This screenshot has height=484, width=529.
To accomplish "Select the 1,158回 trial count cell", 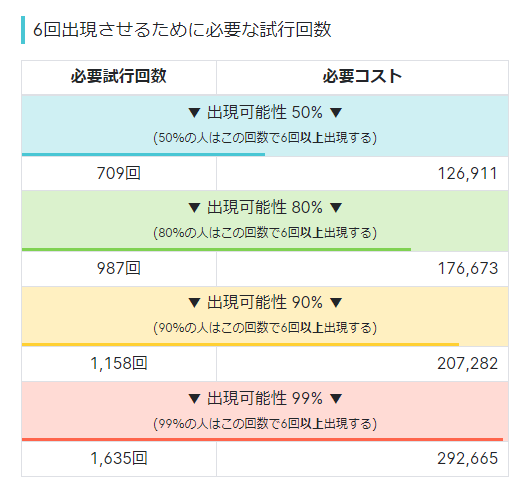I will coord(119,364).
